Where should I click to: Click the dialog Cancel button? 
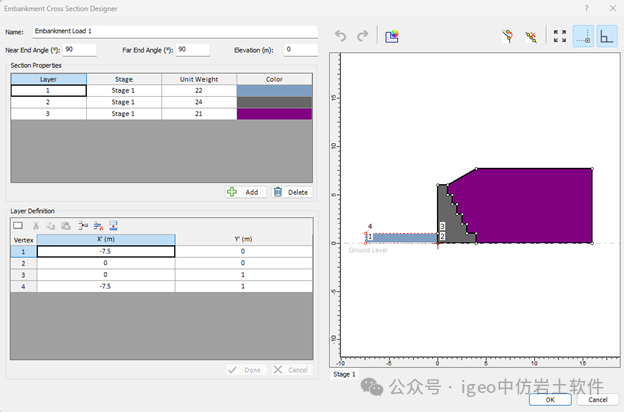[x=598, y=400]
